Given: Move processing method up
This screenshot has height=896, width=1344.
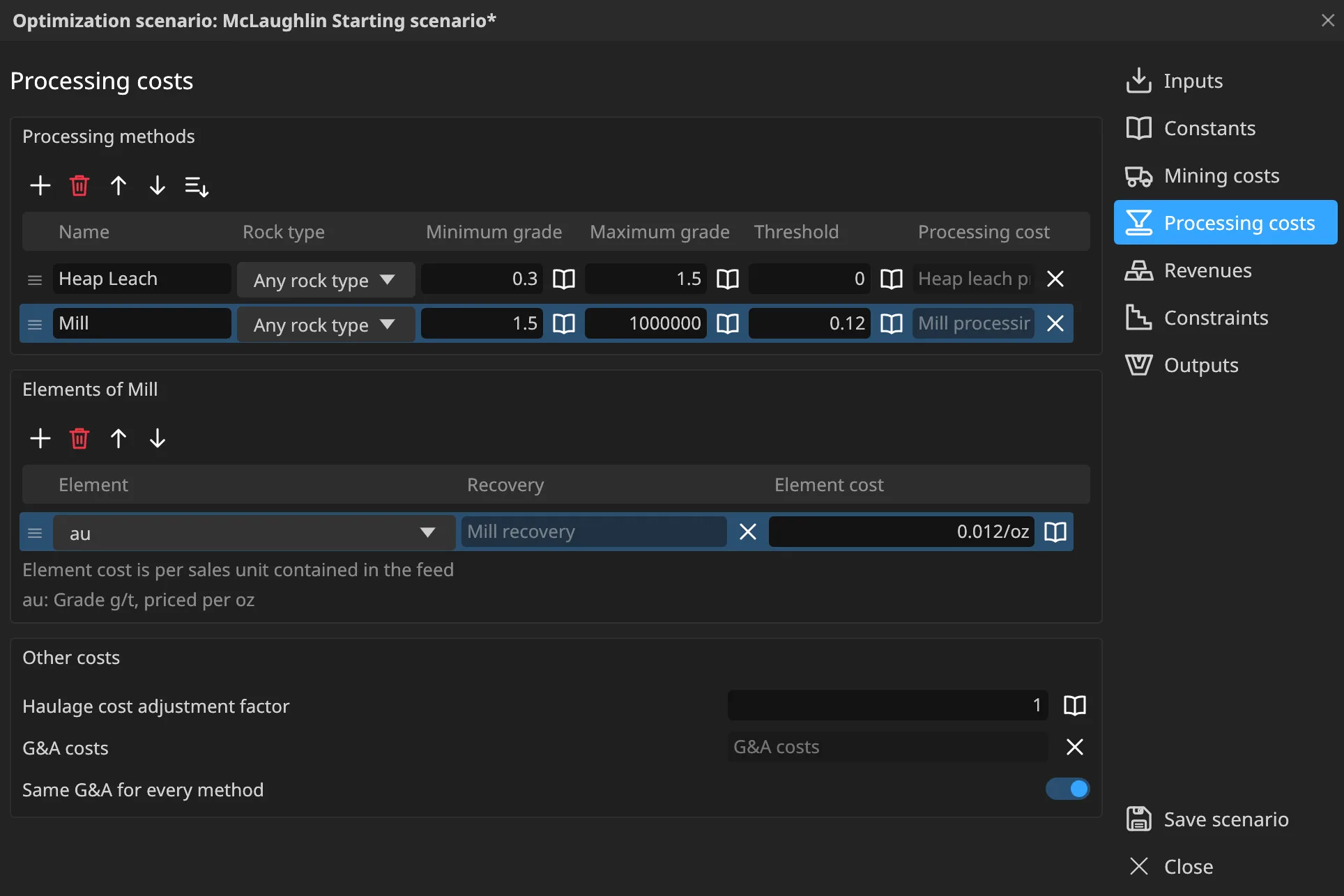Looking at the screenshot, I should pyautogui.click(x=119, y=185).
